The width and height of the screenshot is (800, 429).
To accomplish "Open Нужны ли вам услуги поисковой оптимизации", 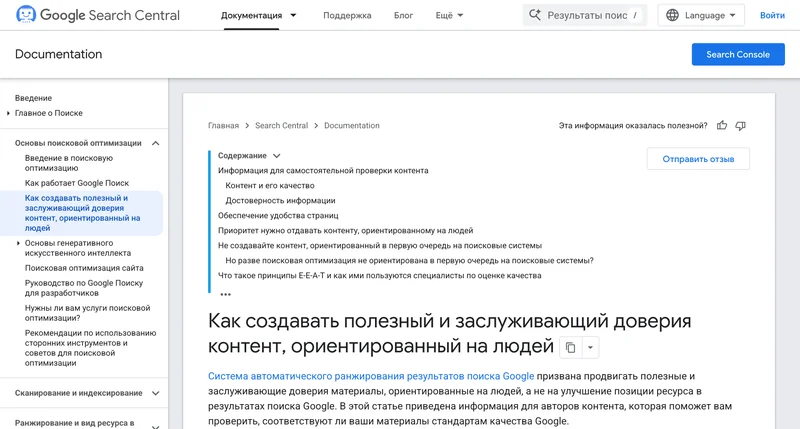I will click(x=87, y=313).
